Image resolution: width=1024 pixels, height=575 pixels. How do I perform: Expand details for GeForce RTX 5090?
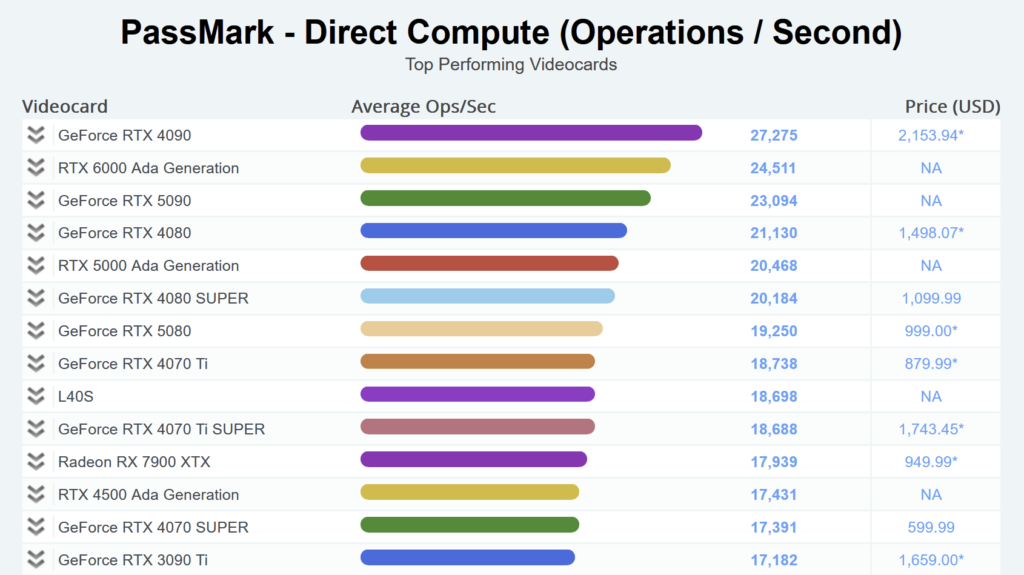pyautogui.click(x=36, y=200)
